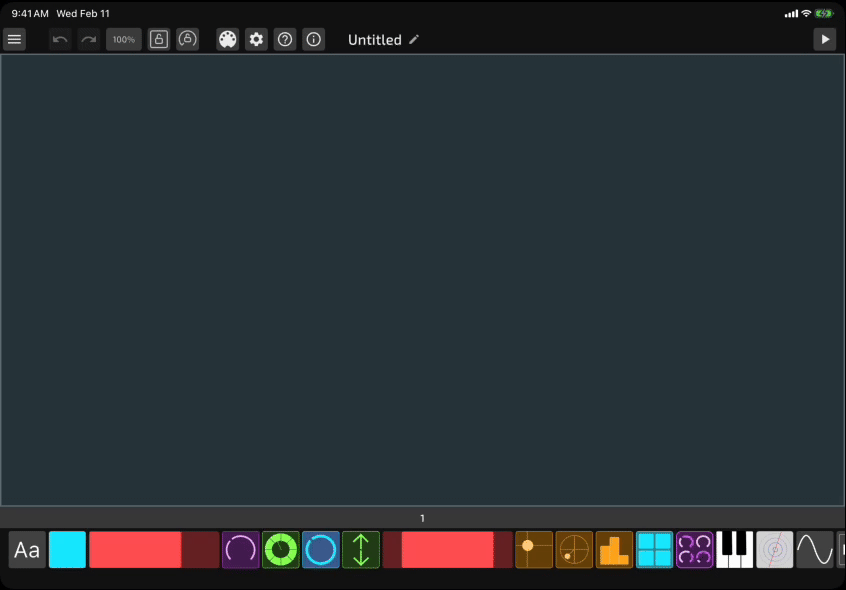Image resolution: width=846 pixels, height=590 pixels.
Task: Add the red centered range fader control
Action: pos(448,550)
